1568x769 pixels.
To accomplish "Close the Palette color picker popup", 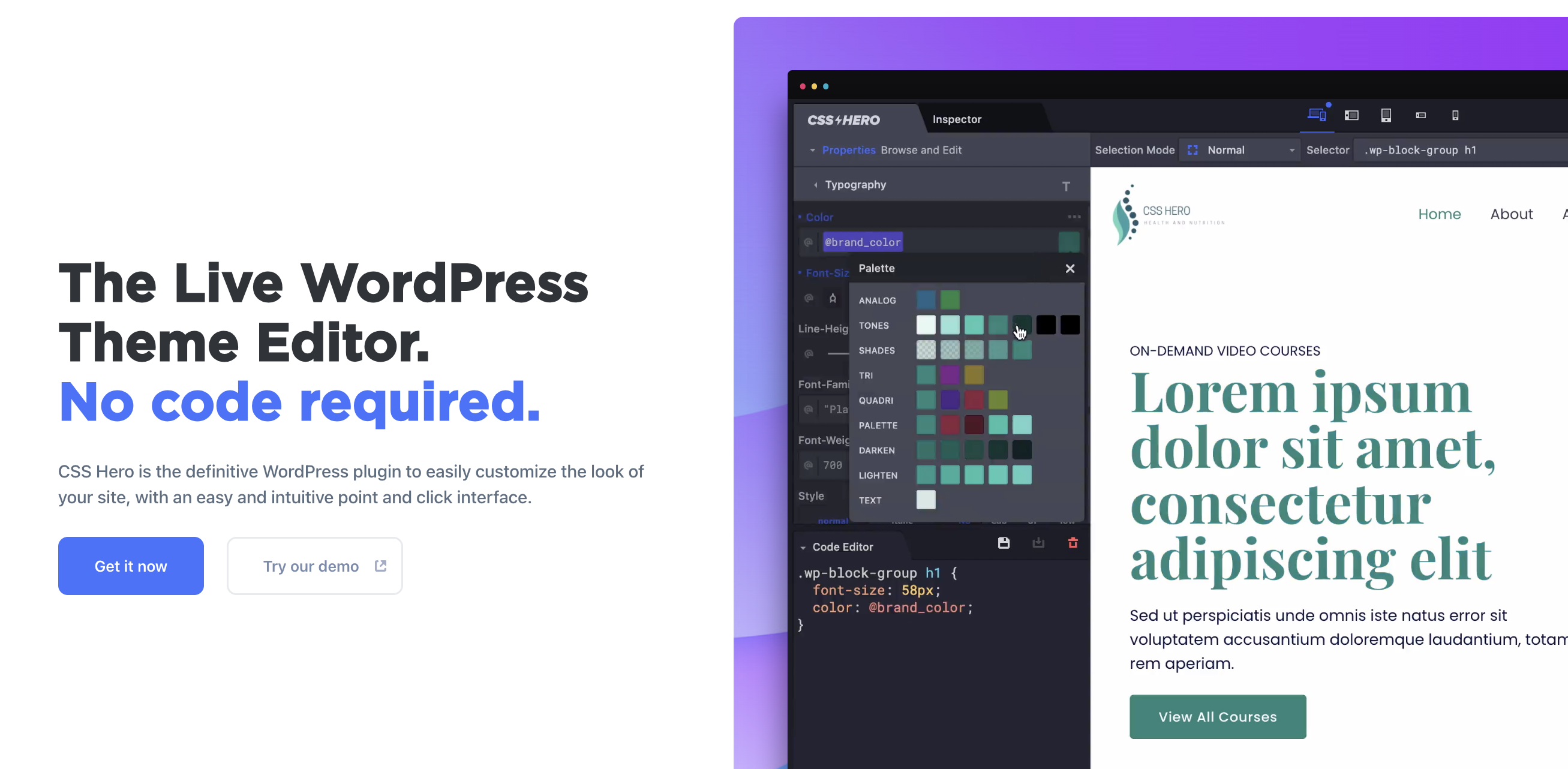I will (1070, 268).
